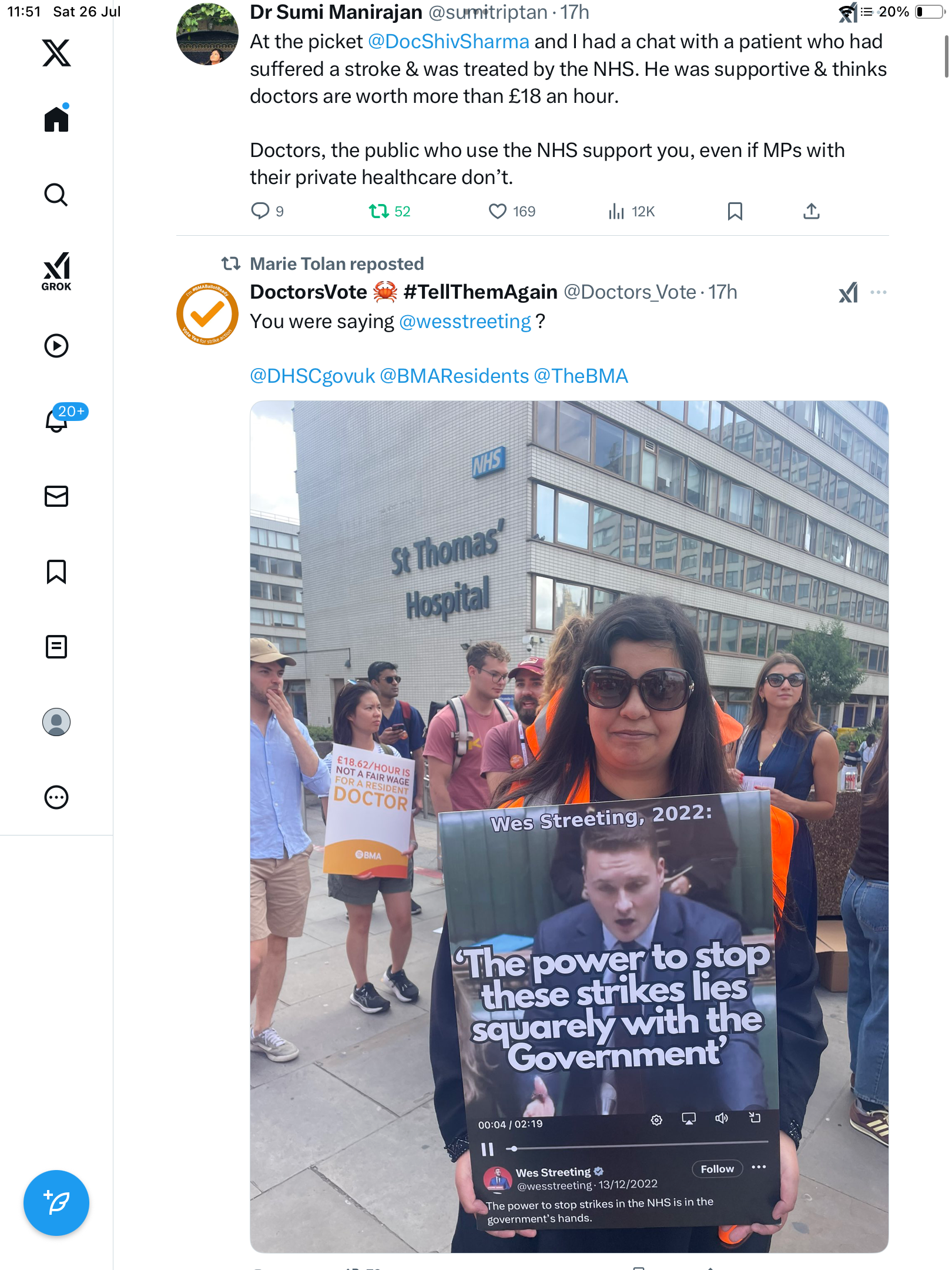Open the @wesstreeting mention link
Screen dimensions: 952x1270
[x=465, y=322]
